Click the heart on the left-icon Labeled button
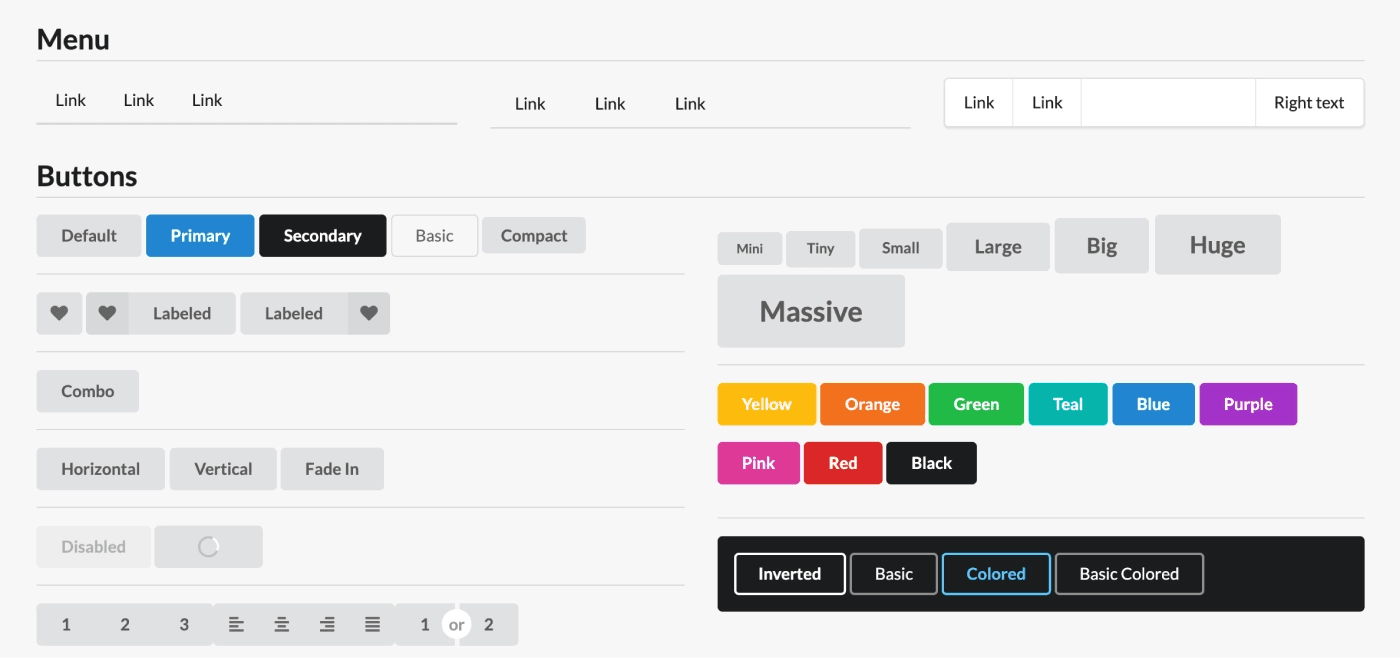Viewport: 1400px width, 658px height. (x=107, y=313)
